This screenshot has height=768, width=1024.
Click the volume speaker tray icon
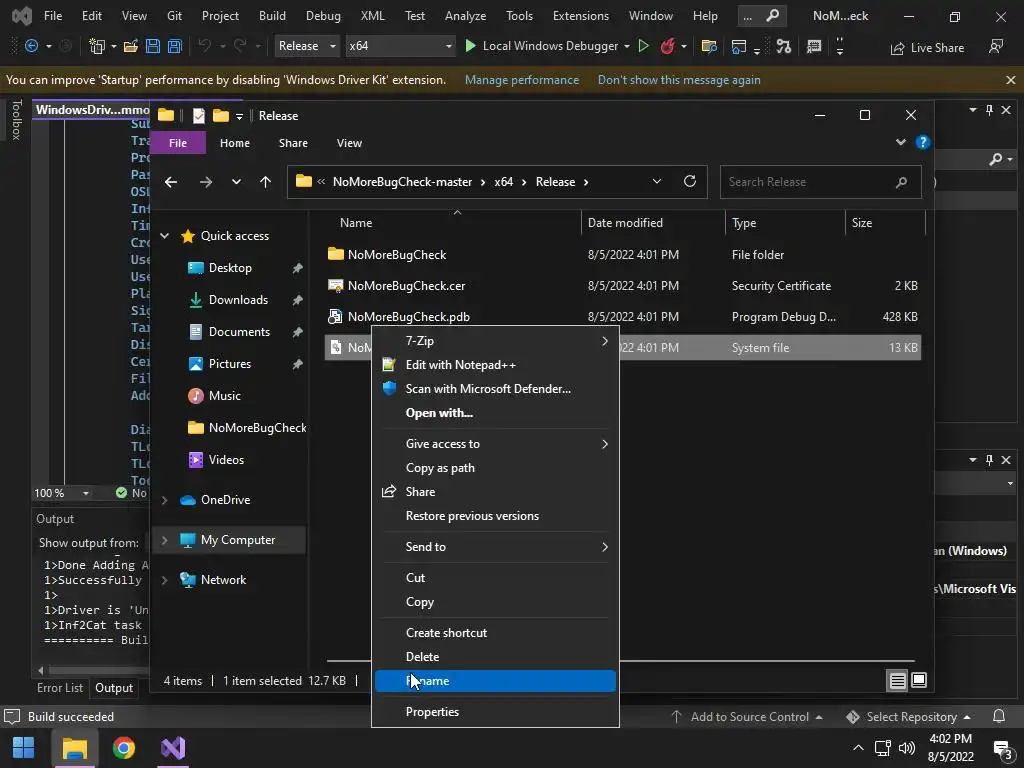pyautogui.click(x=906, y=748)
